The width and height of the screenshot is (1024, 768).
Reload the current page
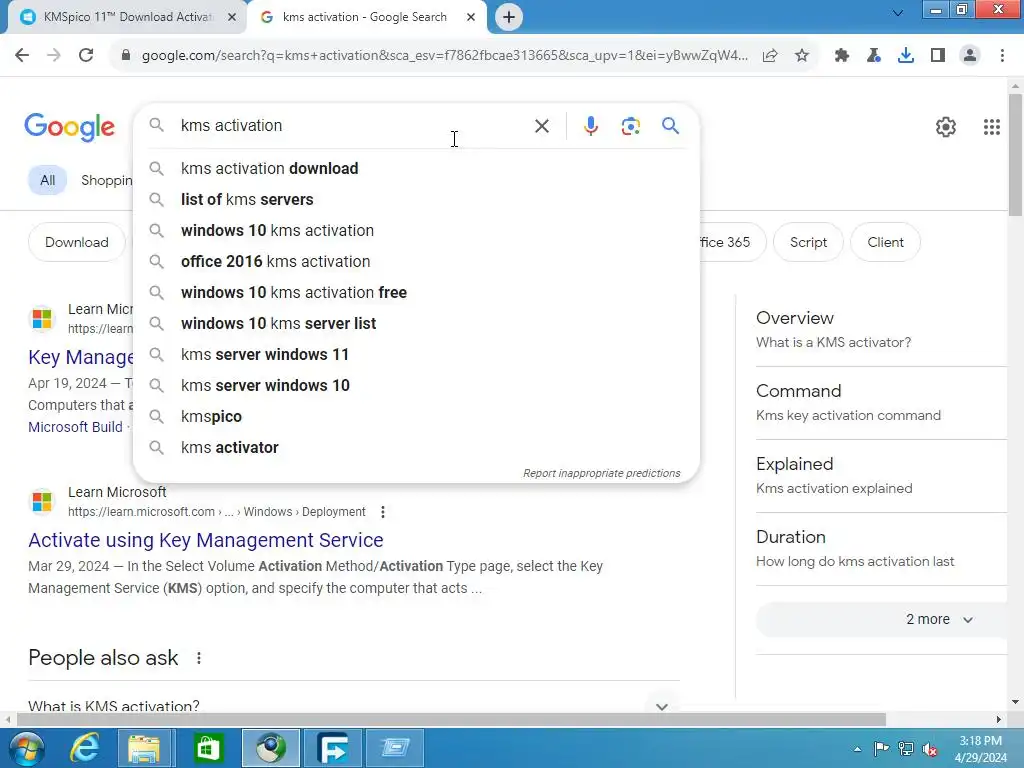pos(86,56)
